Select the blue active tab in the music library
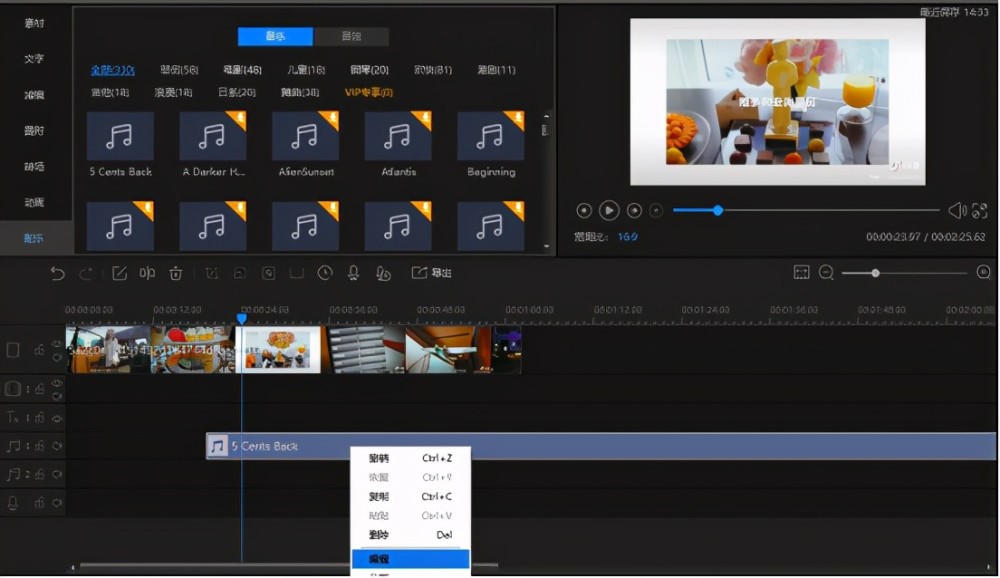1000x578 pixels. 276,36
